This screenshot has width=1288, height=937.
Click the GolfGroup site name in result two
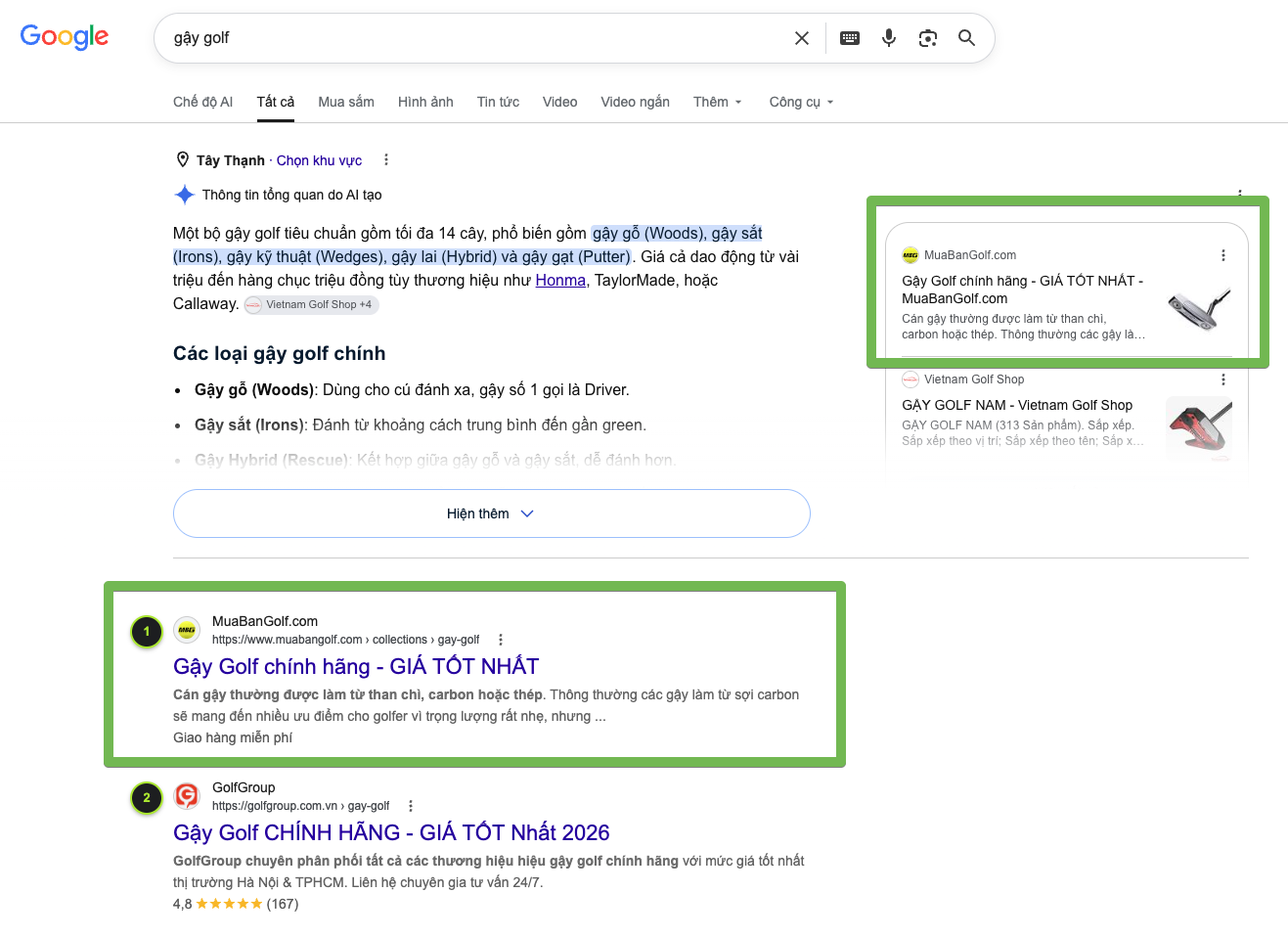coord(244,787)
